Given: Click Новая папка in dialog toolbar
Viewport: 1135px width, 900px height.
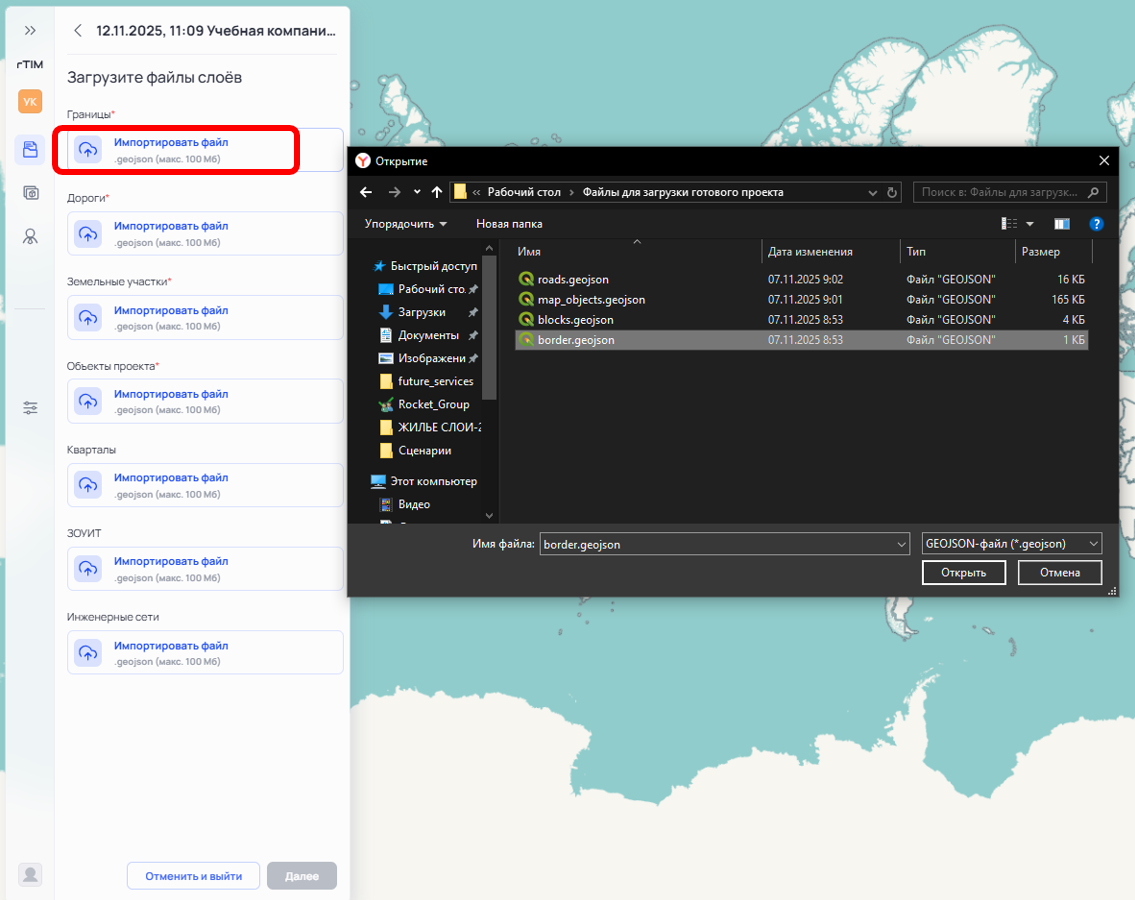Looking at the screenshot, I should pyautogui.click(x=509, y=224).
